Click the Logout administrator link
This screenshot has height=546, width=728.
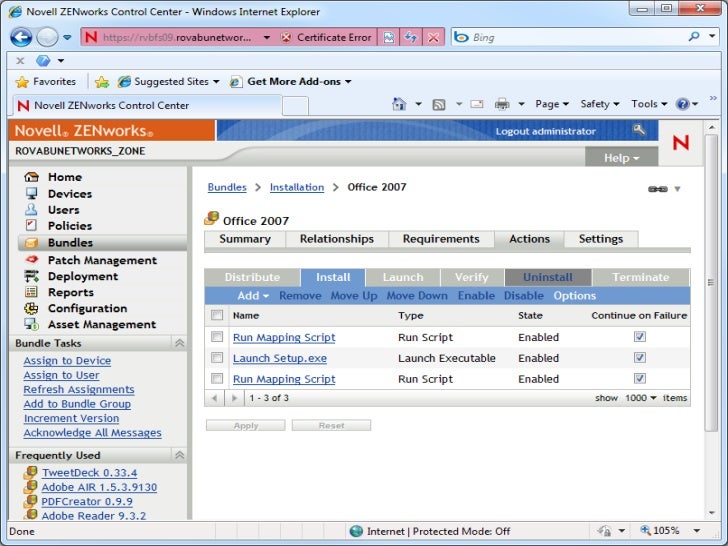(x=546, y=131)
